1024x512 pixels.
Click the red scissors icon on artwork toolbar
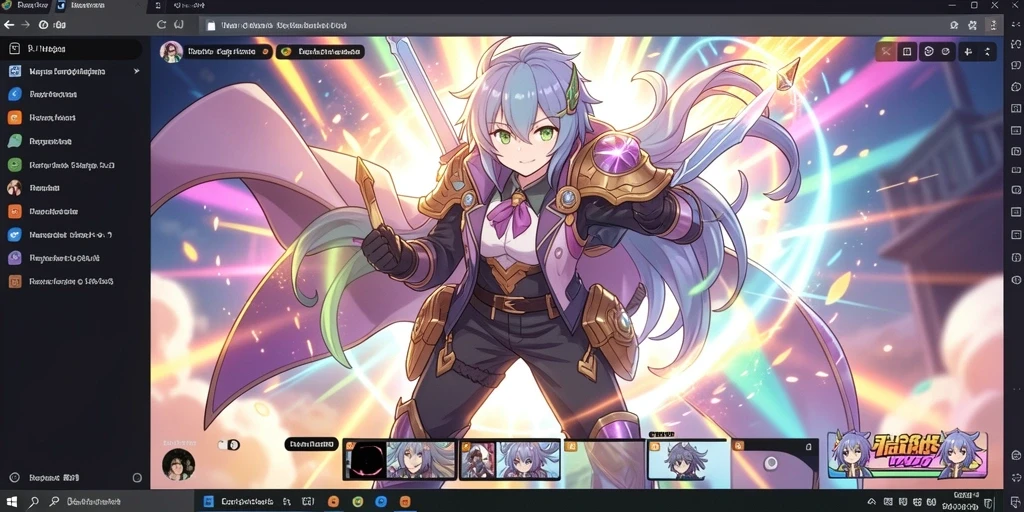pos(886,52)
